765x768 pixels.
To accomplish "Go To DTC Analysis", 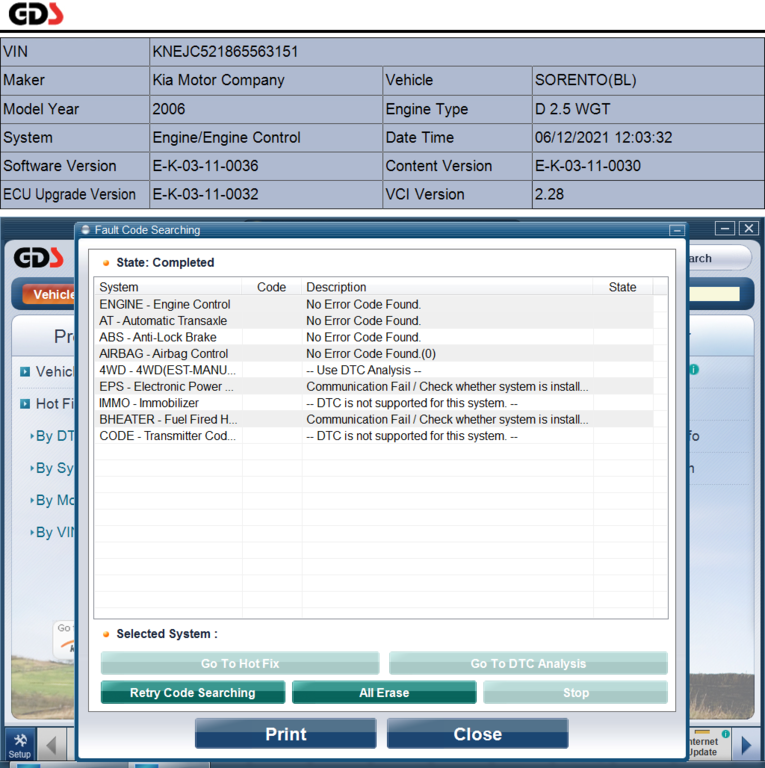I will 528,663.
